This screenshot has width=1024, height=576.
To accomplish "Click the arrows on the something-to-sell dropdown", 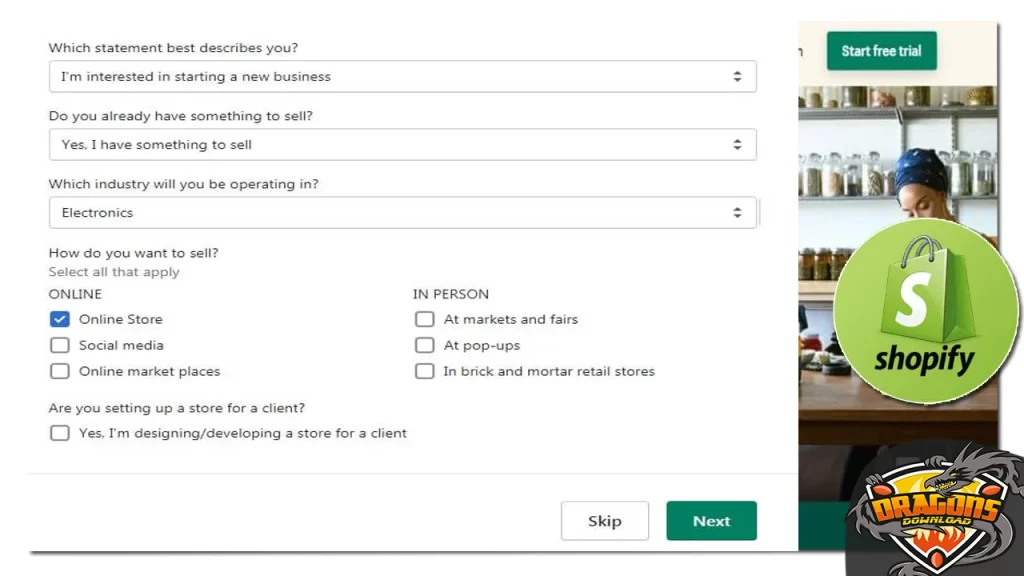I will 737,145.
